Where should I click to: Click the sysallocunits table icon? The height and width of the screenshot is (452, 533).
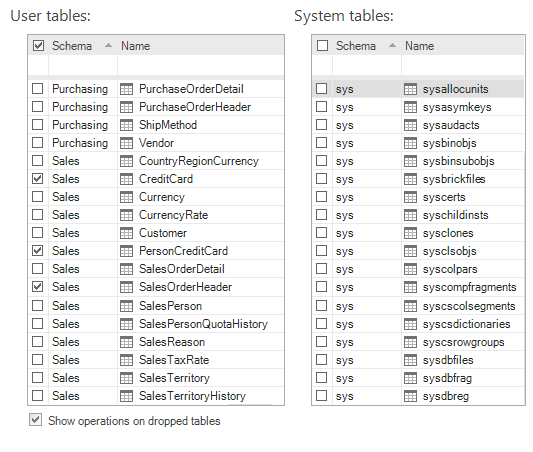[x=410, y=89]
